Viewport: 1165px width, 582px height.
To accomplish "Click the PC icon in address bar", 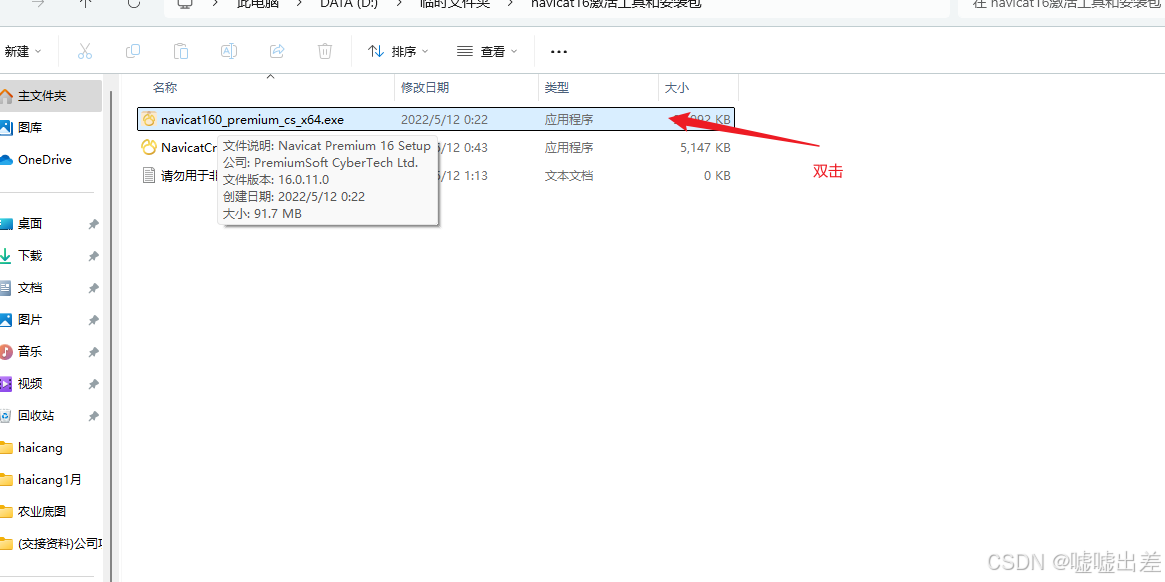I will [185, 4].
